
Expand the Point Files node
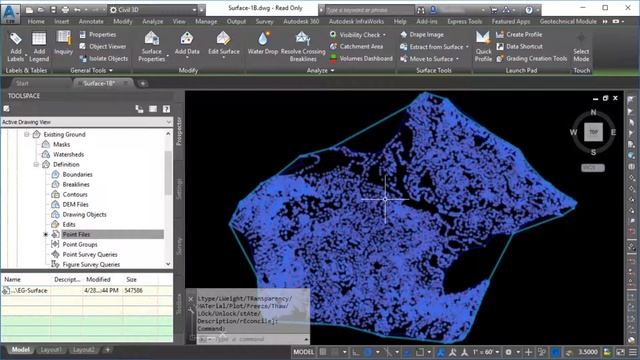click(45, 235)
